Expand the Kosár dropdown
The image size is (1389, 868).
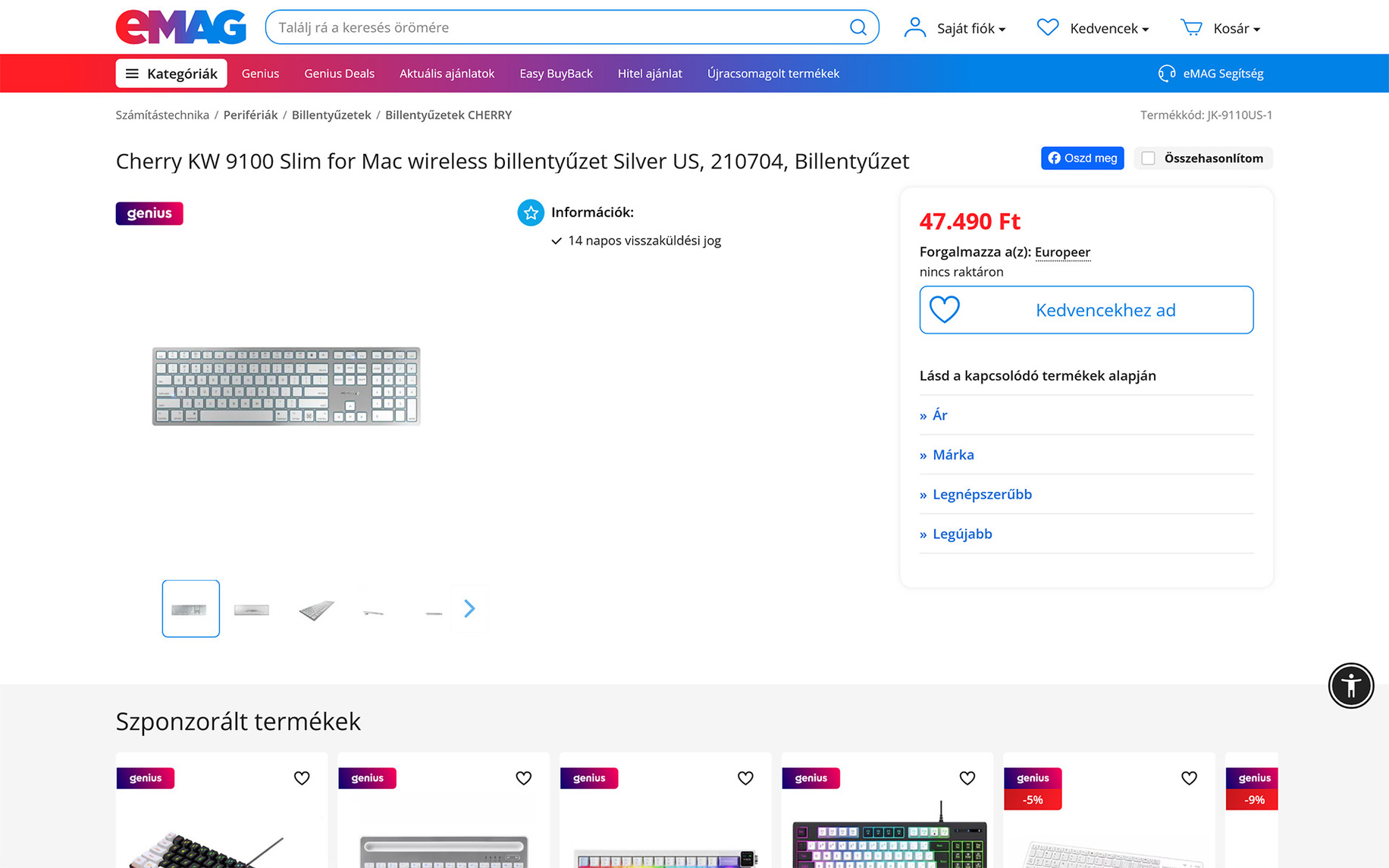point(1237,28)
